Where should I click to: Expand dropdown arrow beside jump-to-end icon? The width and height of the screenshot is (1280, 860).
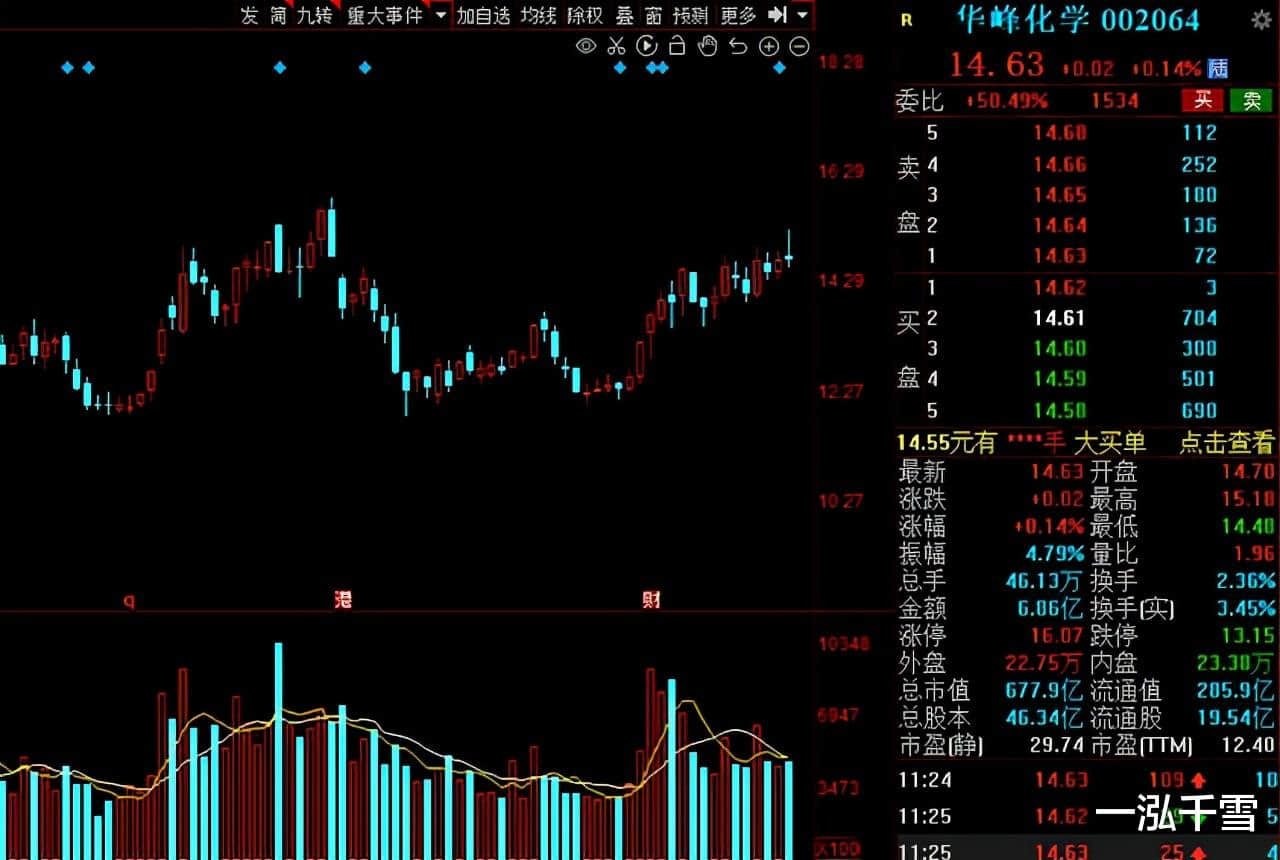[x=802, y=15]
